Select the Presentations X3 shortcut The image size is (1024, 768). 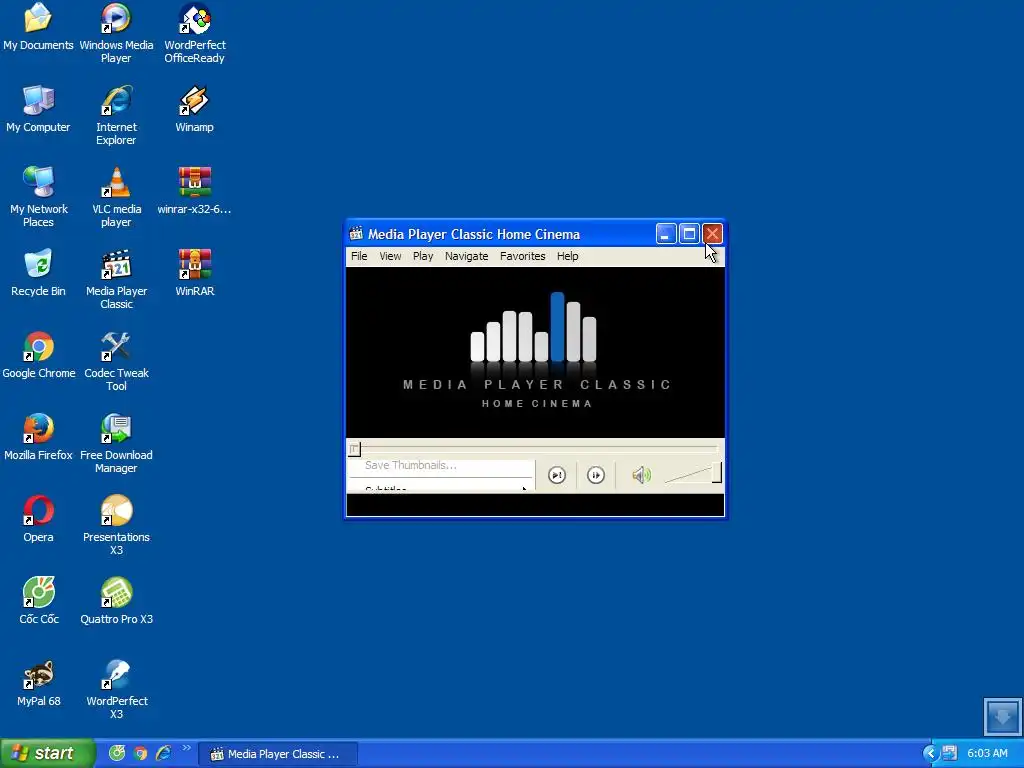click(116, 525)
